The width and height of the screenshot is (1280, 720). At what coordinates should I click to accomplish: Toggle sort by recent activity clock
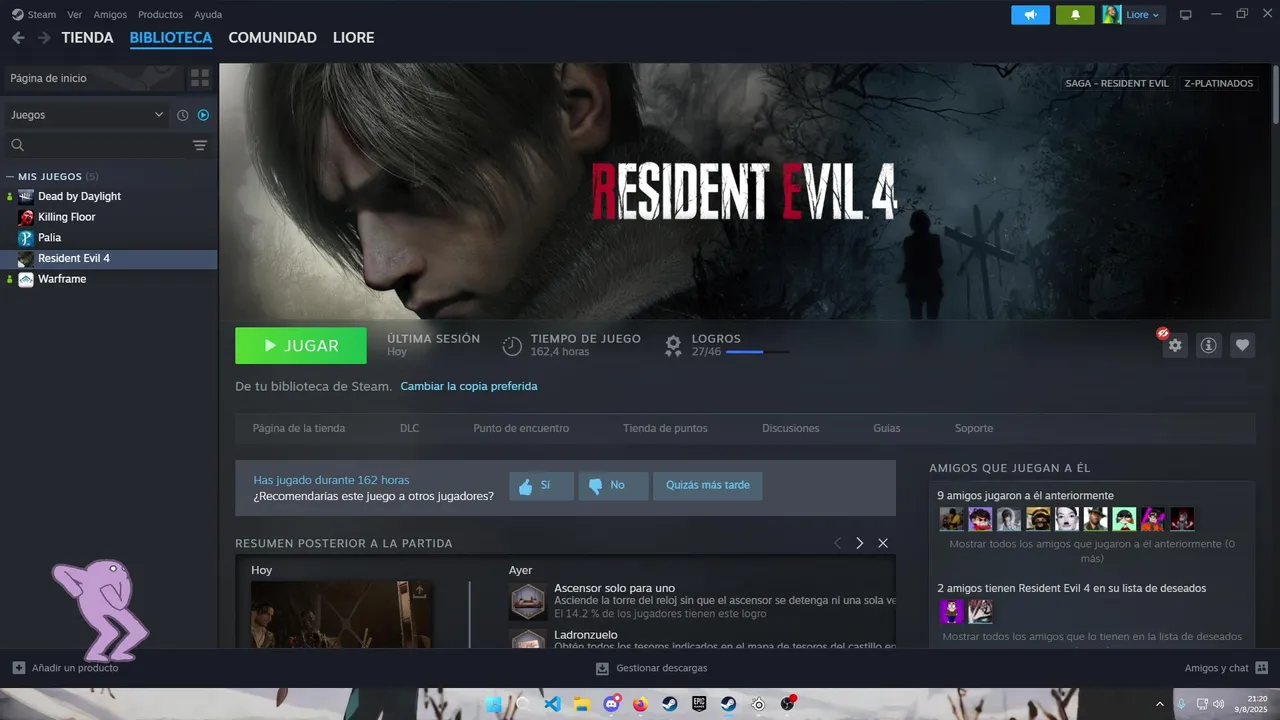tap(183, 115)
